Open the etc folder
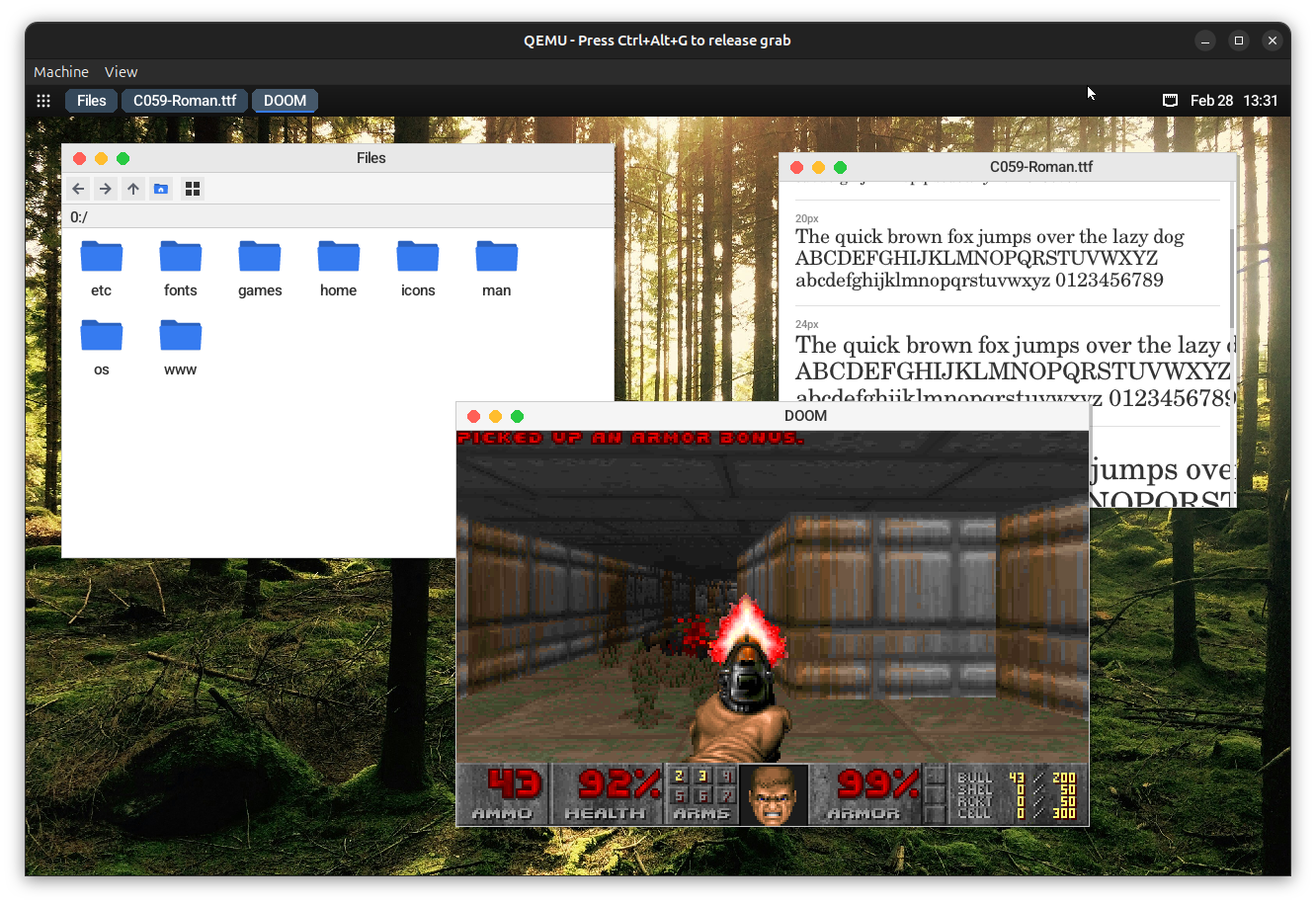This screenshot has width=1316, height=904. pos(102,269)
